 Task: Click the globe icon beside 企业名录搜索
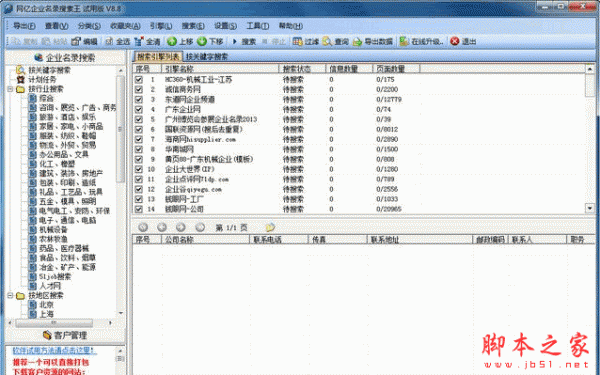click(x=38, y=57)
